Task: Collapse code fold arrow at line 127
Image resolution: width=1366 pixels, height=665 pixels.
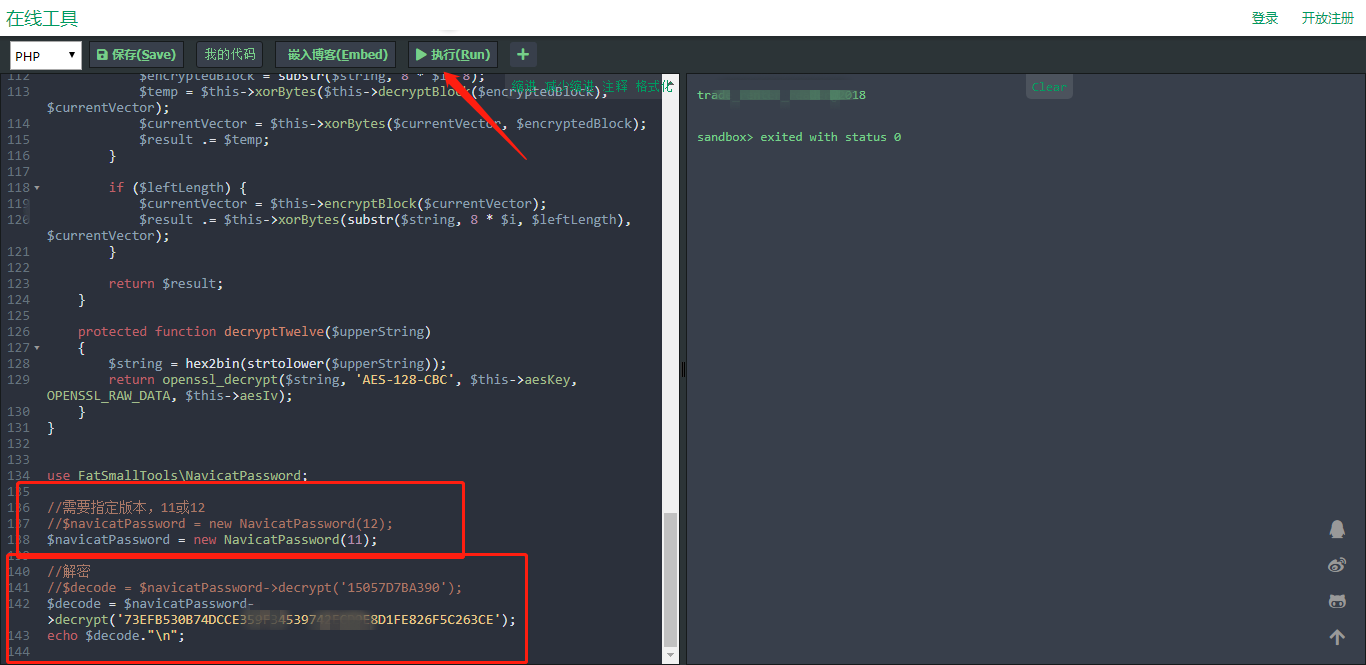Action: pos(37,348)
